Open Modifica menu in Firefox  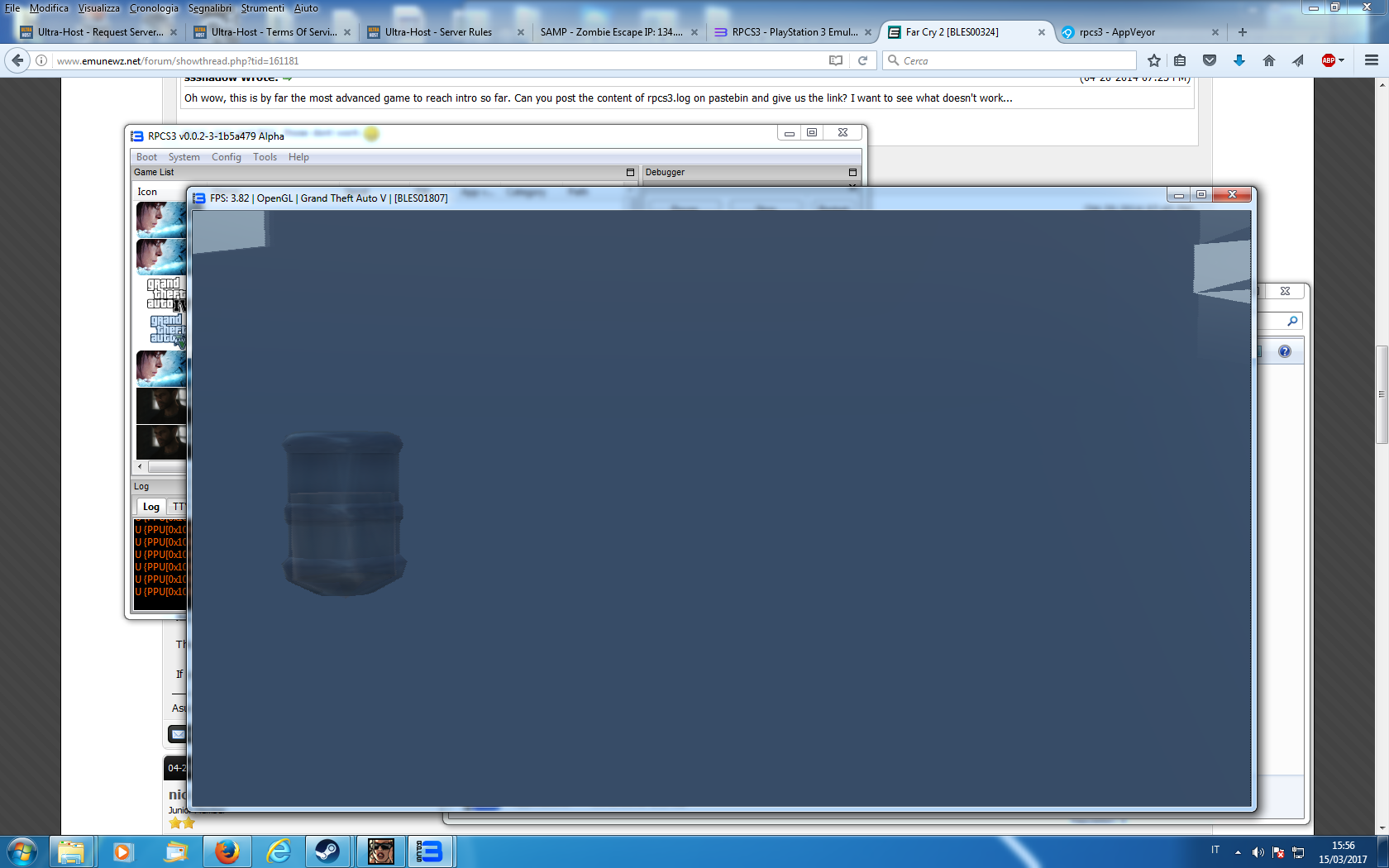coord(49,8)
